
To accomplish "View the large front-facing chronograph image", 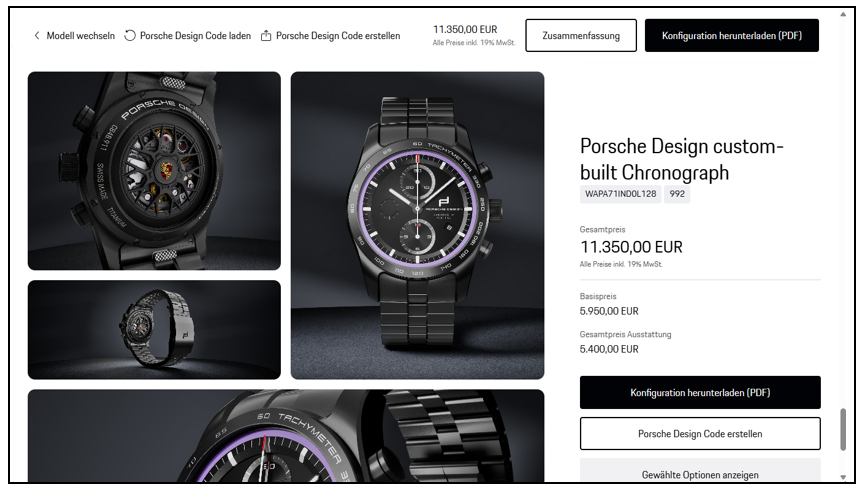I will pos(417,225).
